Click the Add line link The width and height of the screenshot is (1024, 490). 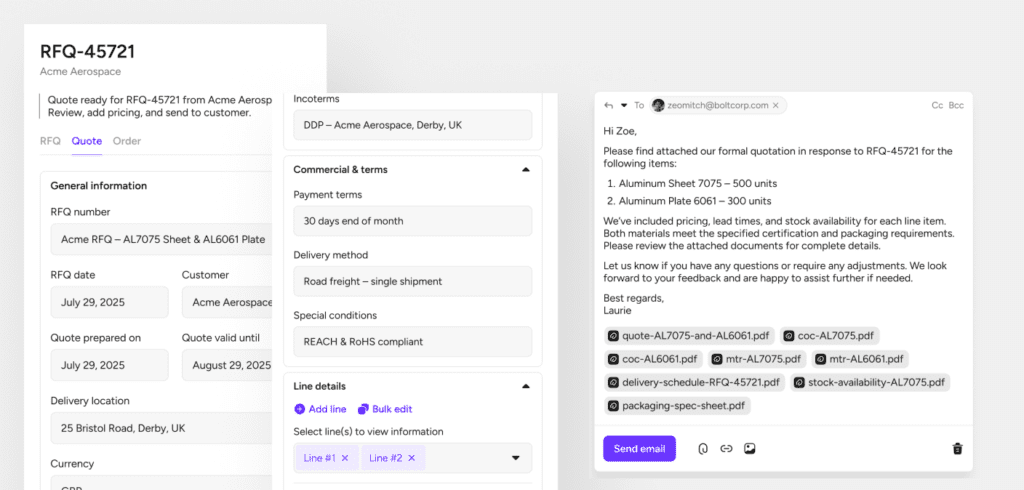tap(320, 409)
